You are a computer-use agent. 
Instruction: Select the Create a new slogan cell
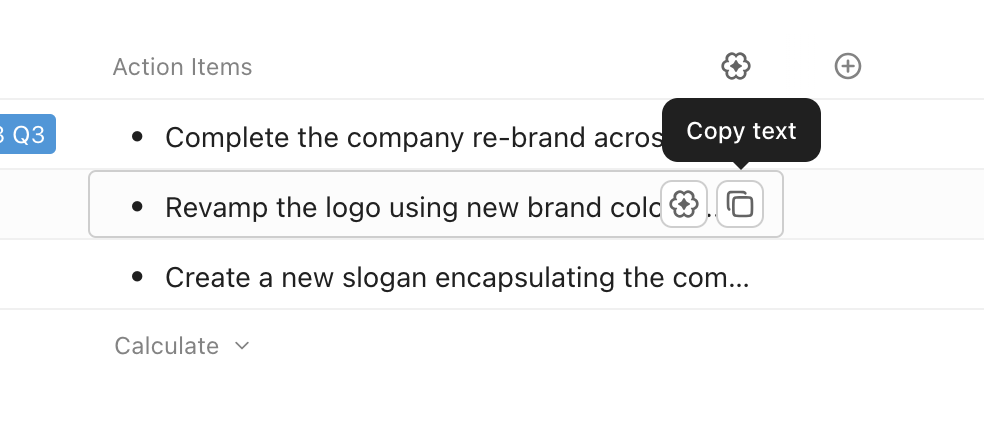[x=456, y=276]
